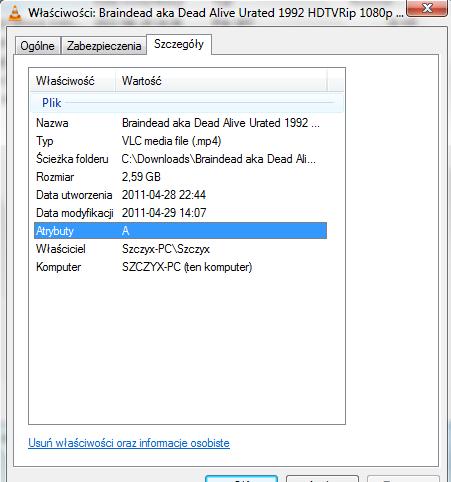
Task: Select the Komputer property label
Action: coord(58,267)
